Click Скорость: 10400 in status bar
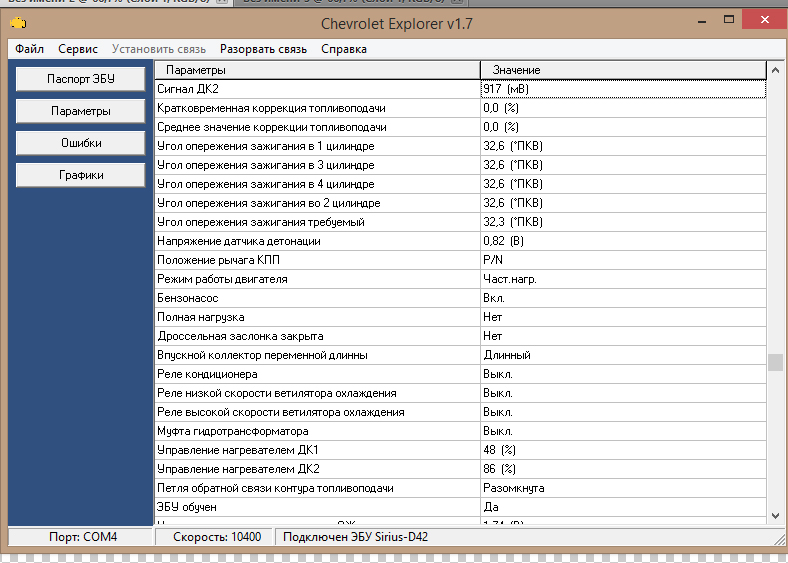Image resolution: width=788 pixels, height=563 pixels. pyautogui.click(x=217, y=537)
